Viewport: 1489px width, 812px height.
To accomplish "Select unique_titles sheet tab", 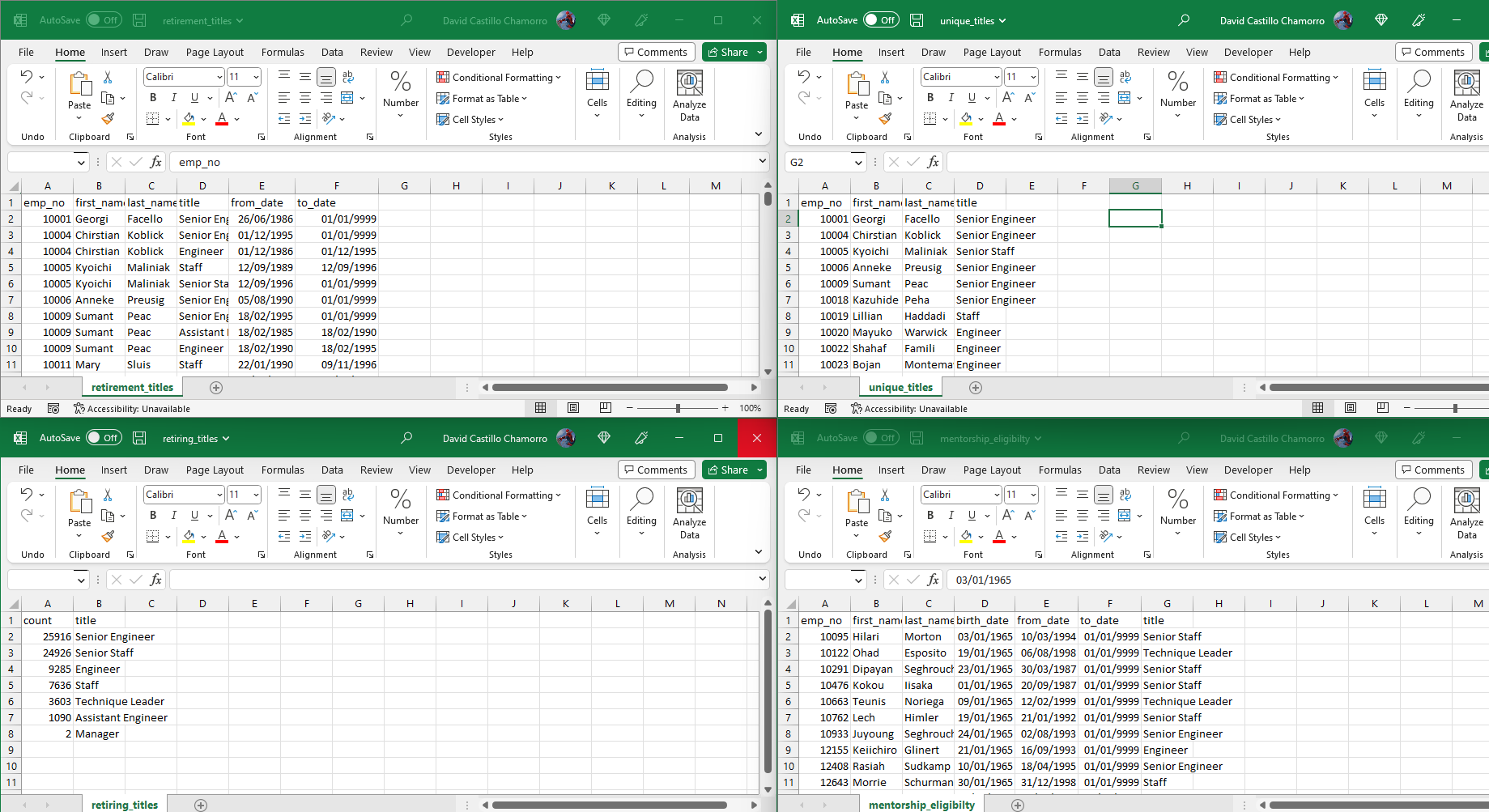I will (900, 387).
